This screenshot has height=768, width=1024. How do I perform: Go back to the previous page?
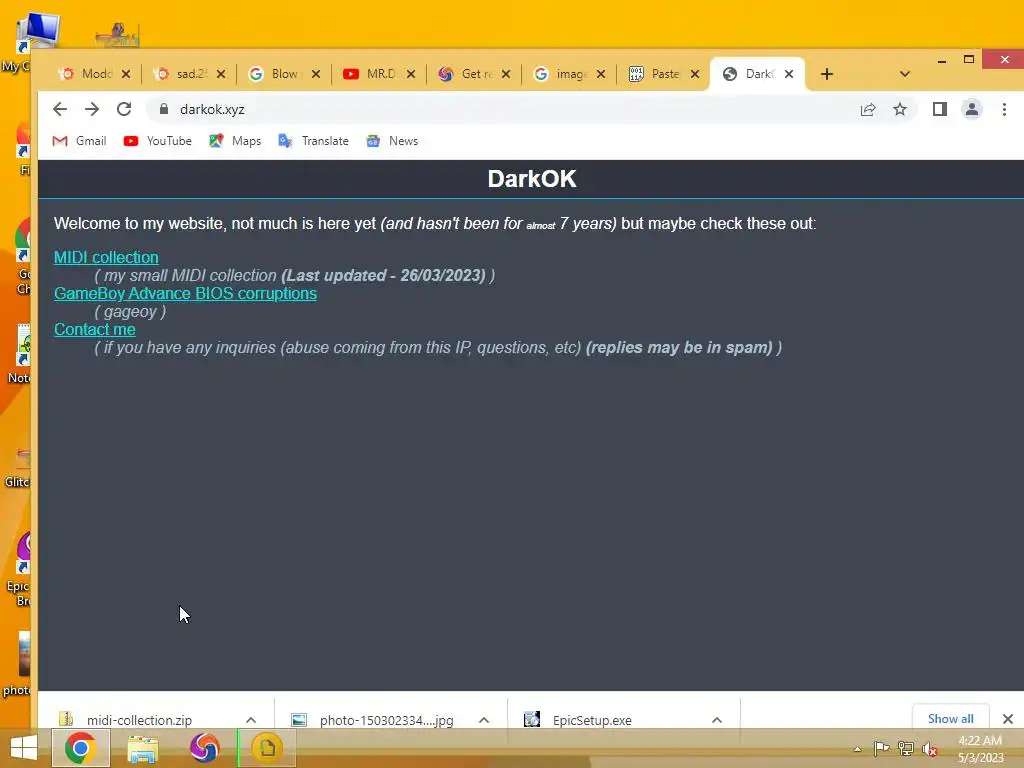click(x=59, y=109)
